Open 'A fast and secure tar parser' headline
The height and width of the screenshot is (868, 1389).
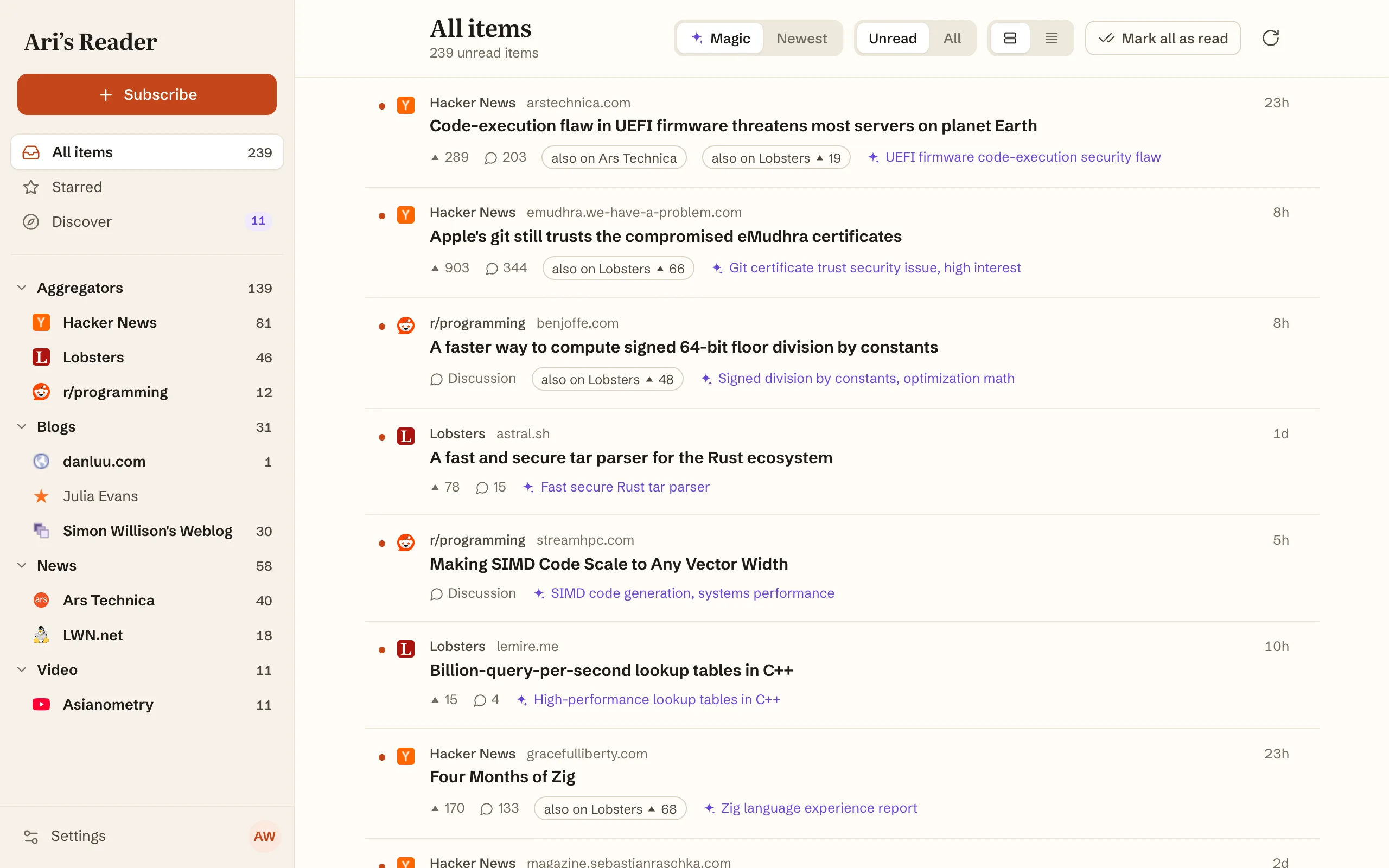(x=631, y=457)
